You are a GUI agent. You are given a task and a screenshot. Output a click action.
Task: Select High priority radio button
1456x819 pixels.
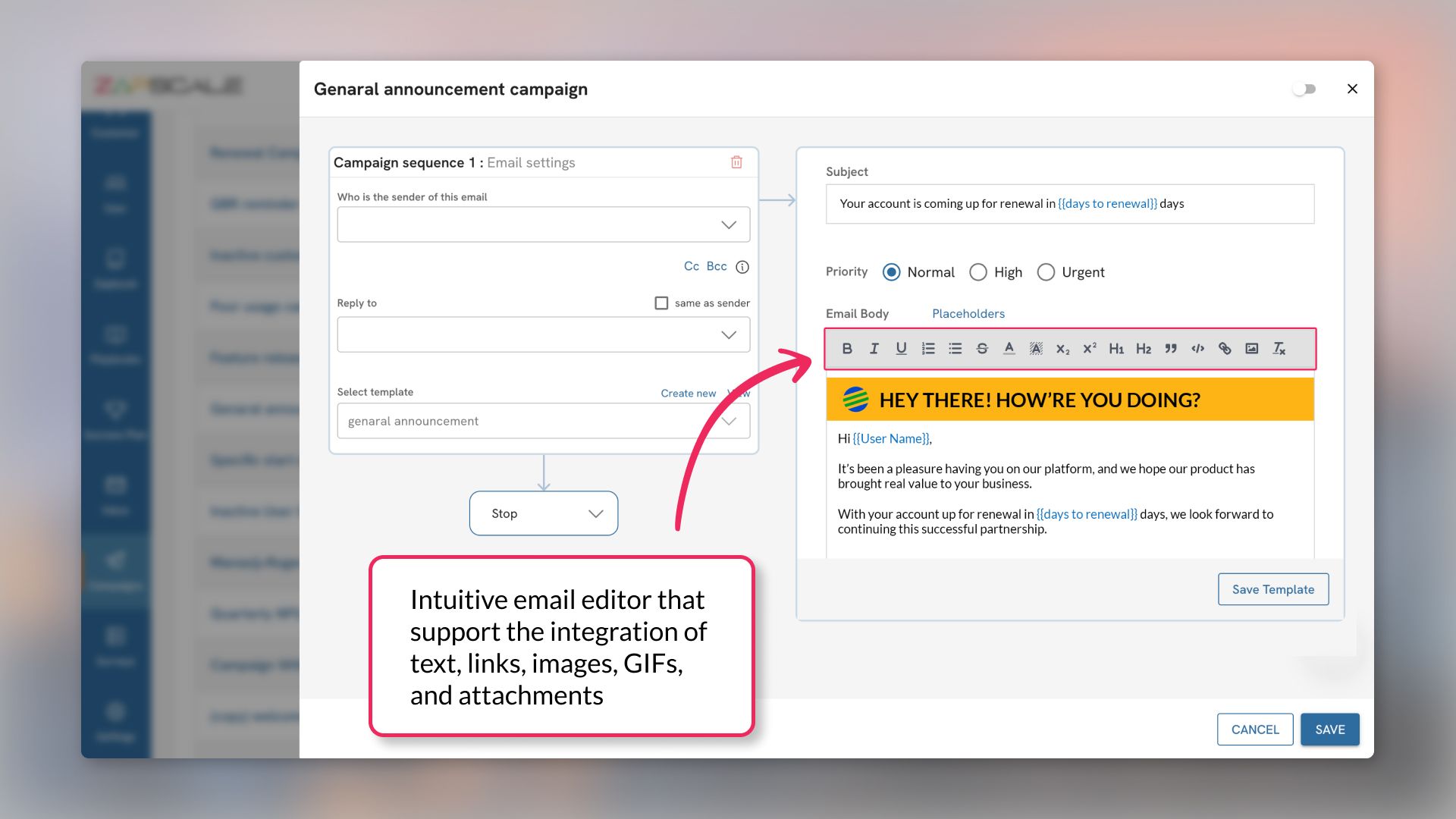pyautogui.click(x=977, y=272)
